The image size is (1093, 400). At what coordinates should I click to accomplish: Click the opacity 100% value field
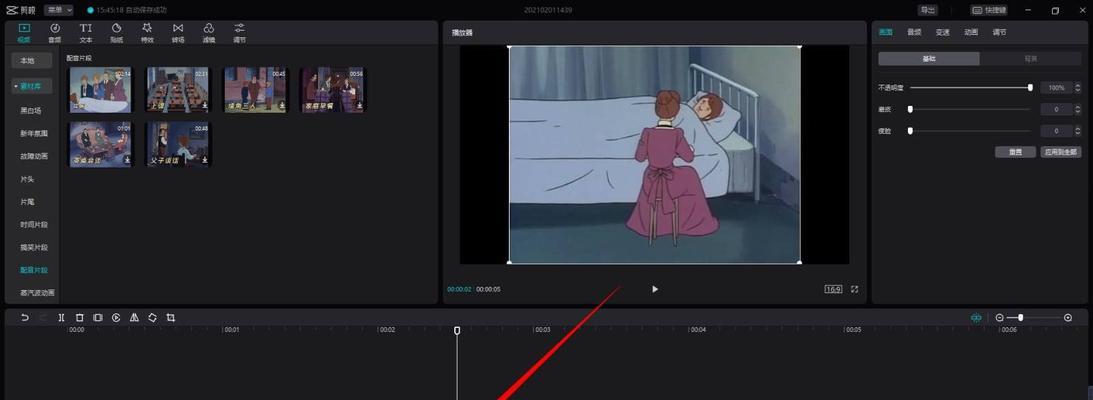tap(1057, 88)
